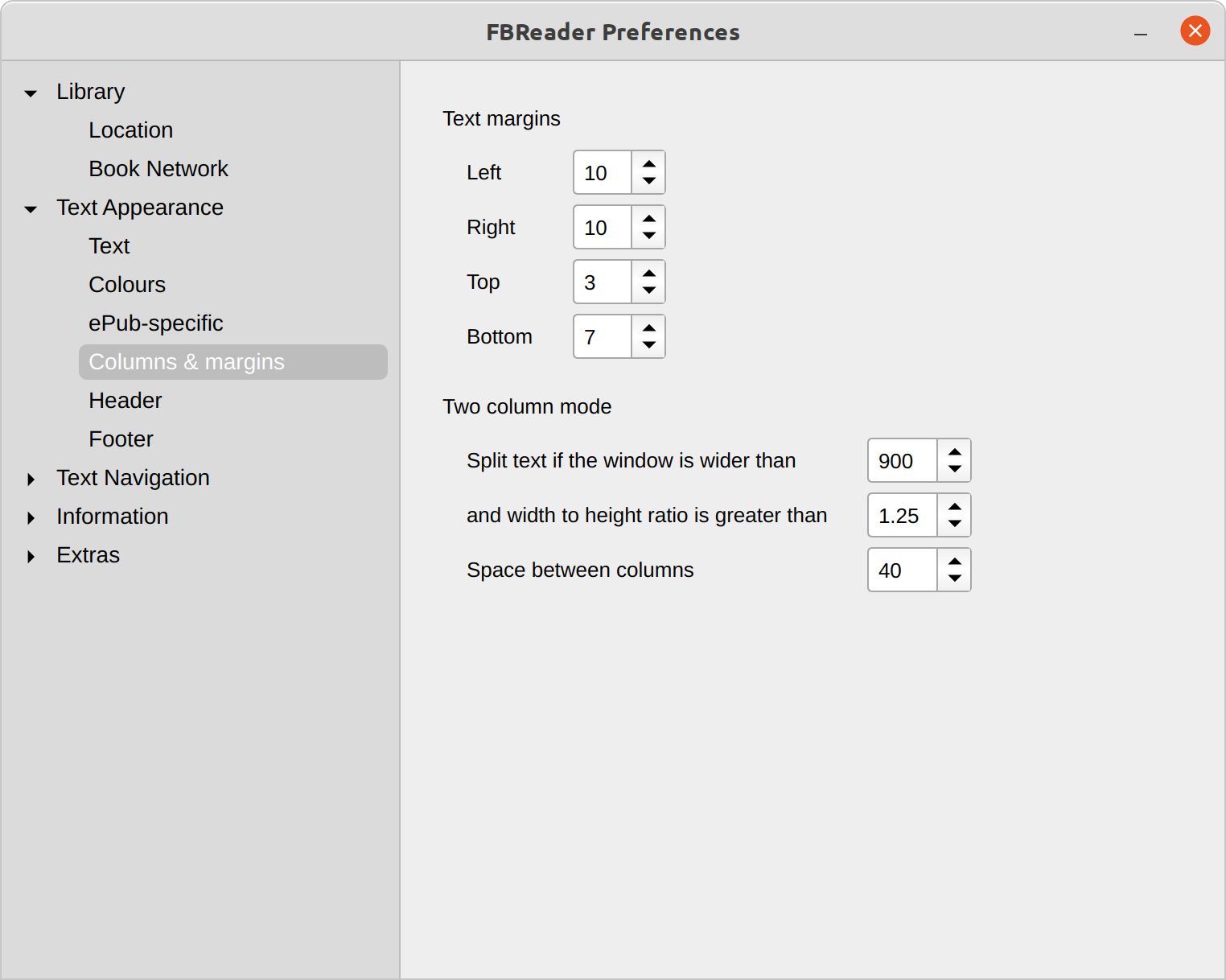Image resolution: width=1226 pixels, height=980 pixels.
Task: Open the Colours settings page
Action: click(x=127, y=284)
